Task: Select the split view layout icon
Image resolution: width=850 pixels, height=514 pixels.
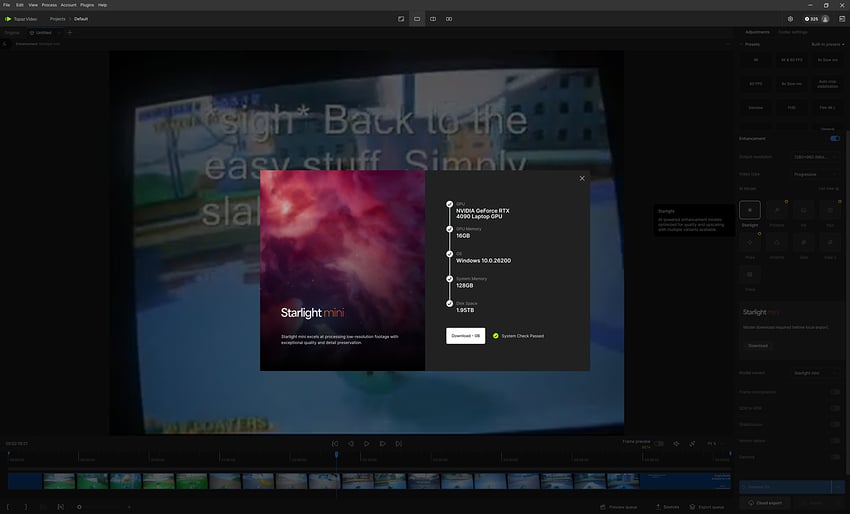Action: (x=433, y=19)
